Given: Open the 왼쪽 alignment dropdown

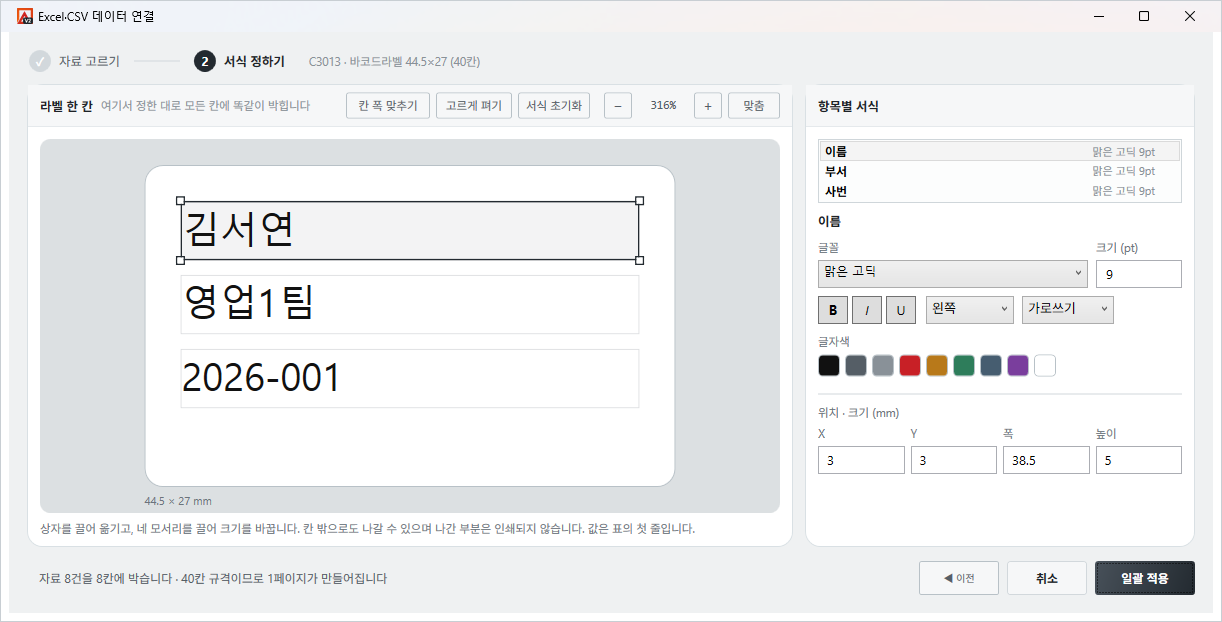Looking at the screenshot, I should 970,310.
